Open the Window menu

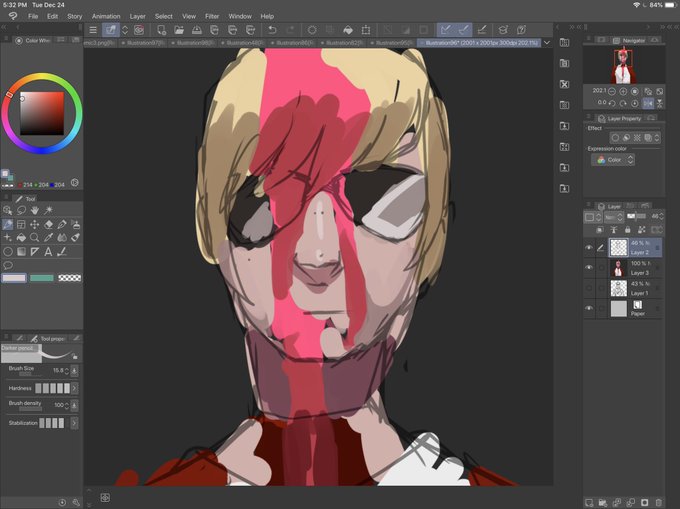click(x=240, y=16)
